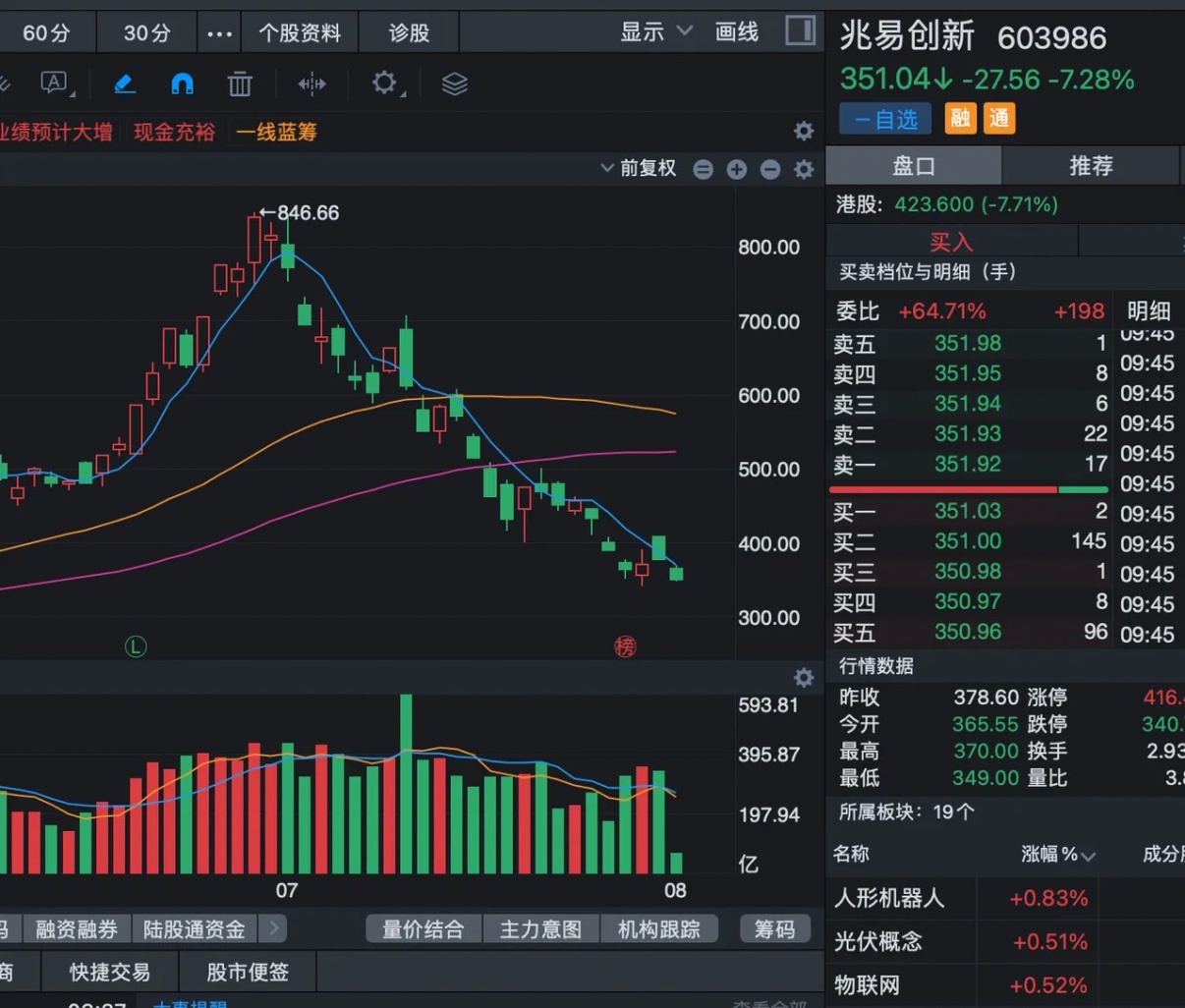Click the 主力意图 button

[x=541, y=928]
